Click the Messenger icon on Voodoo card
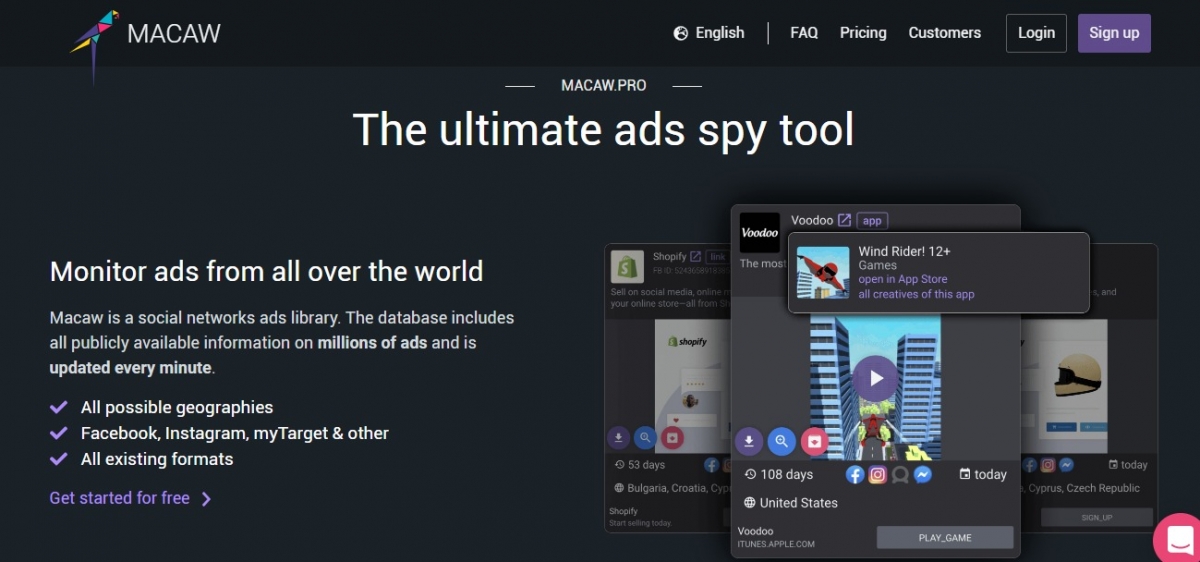Viewport: 1200px width, 562px height. coord(923,474)
